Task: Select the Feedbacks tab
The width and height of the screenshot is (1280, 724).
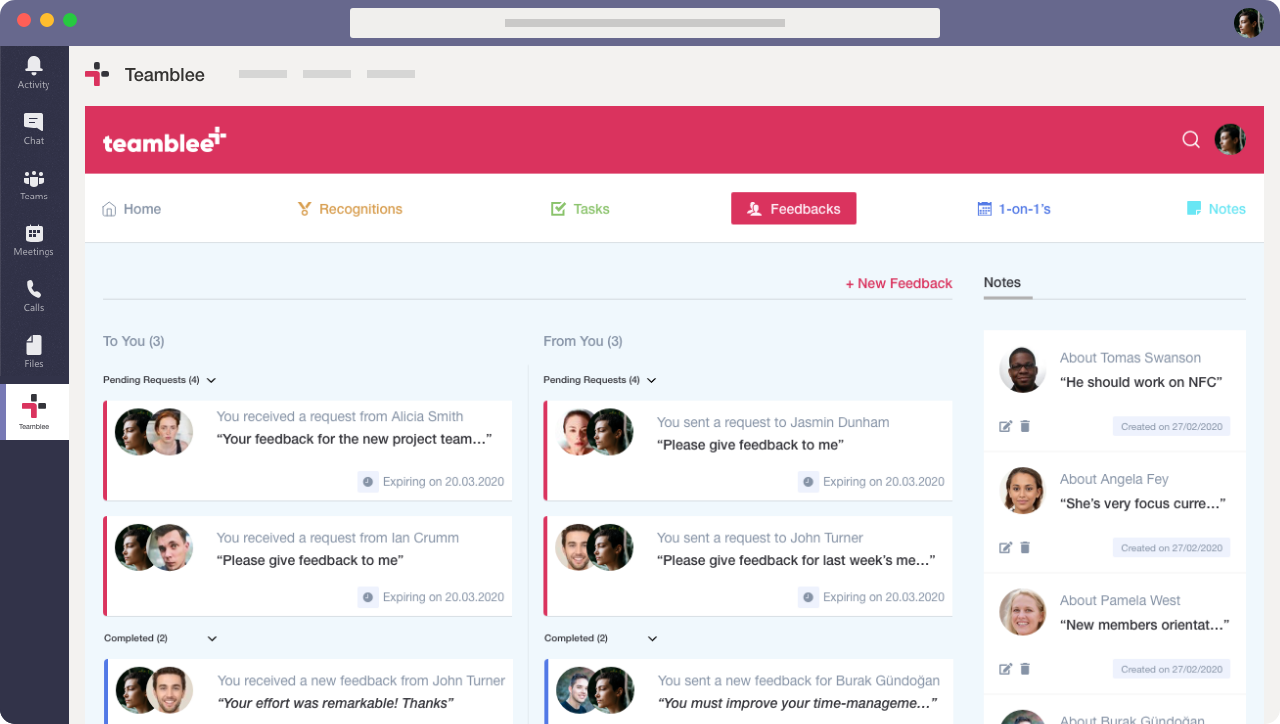Action: click(794, 208)
